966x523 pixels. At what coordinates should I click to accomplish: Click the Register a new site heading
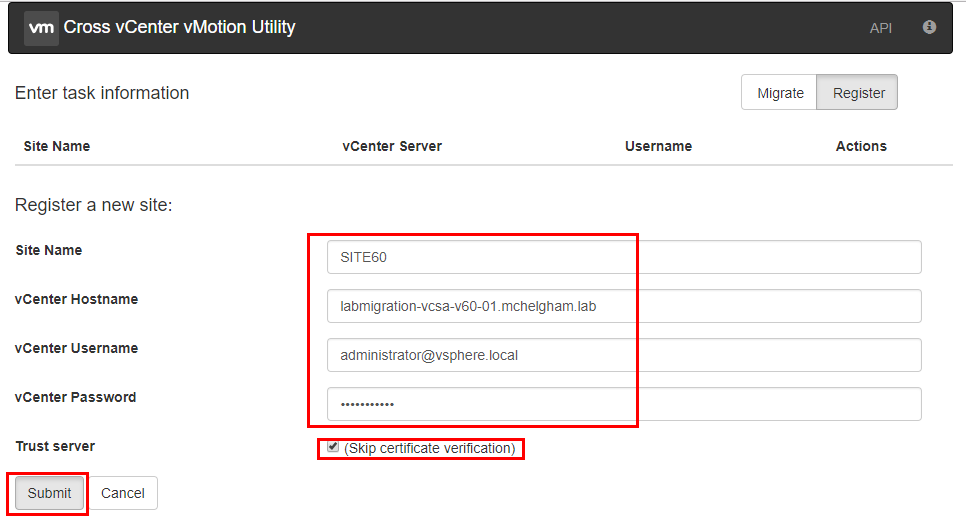tap(94, 205)
